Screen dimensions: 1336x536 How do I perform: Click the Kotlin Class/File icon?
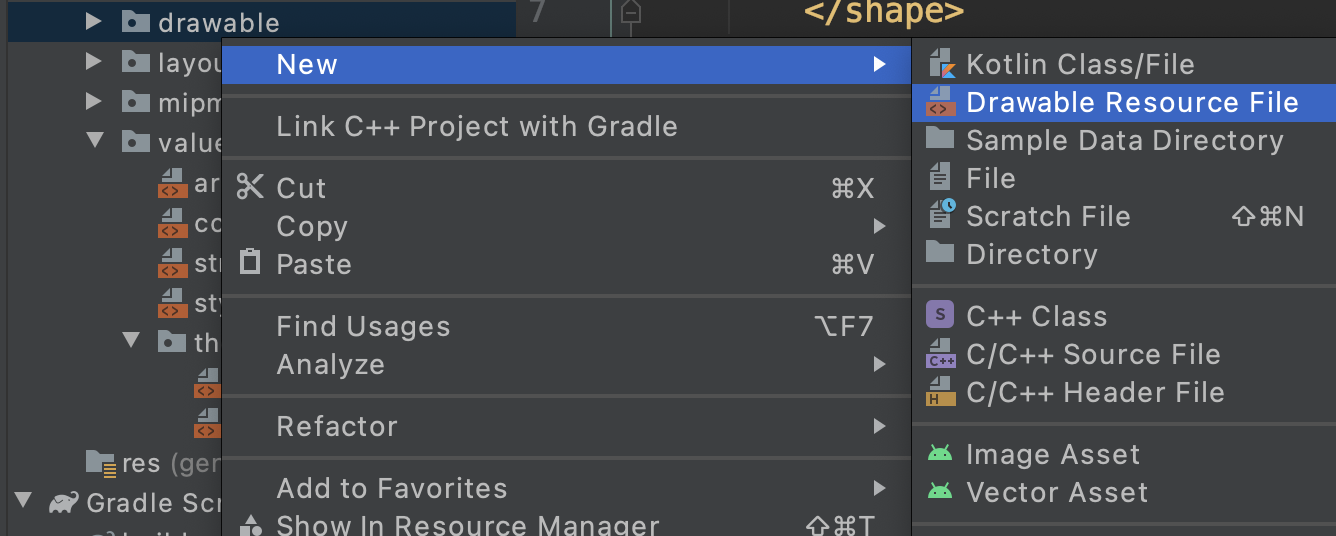coord(941,64)
